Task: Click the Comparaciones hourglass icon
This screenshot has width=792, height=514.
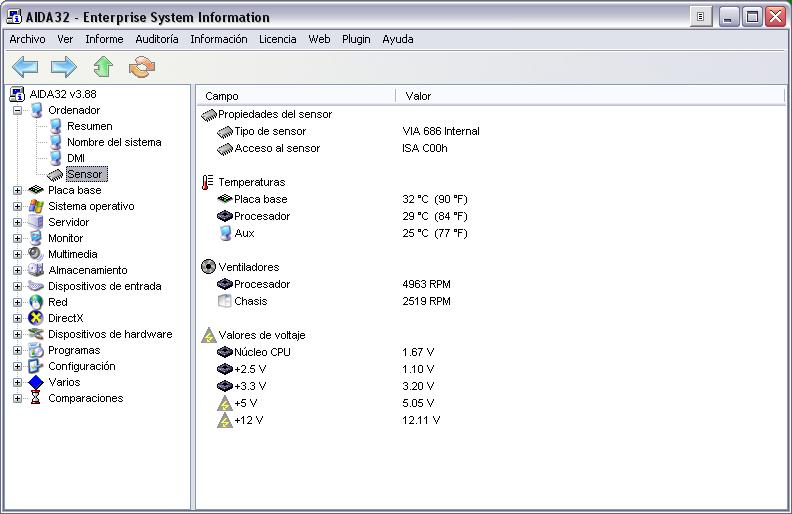Action: (x=37, y=398)
